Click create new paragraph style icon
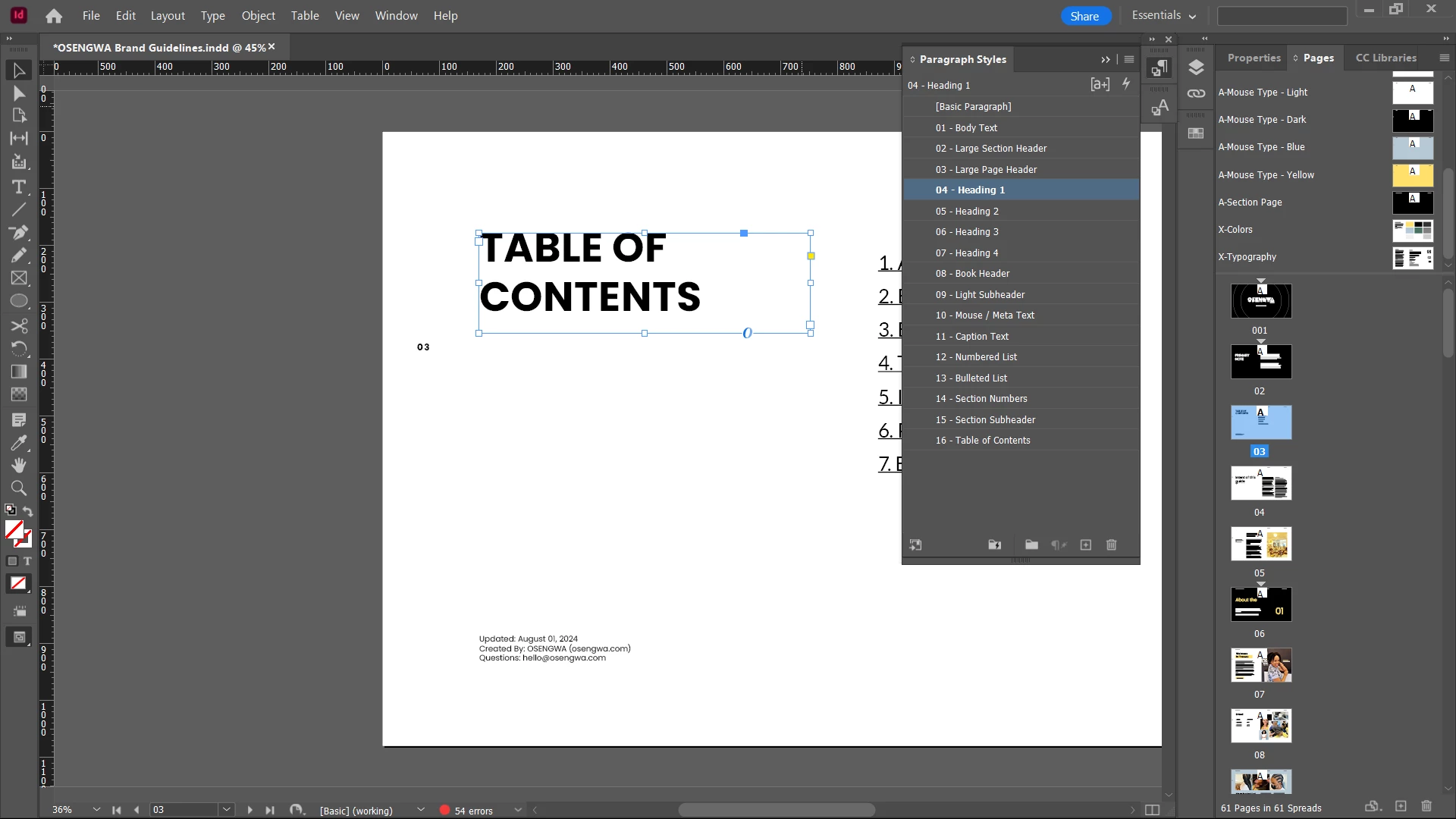This screenshot has height=819, width=1456. pyautogui.click(x=1086, y=545)
